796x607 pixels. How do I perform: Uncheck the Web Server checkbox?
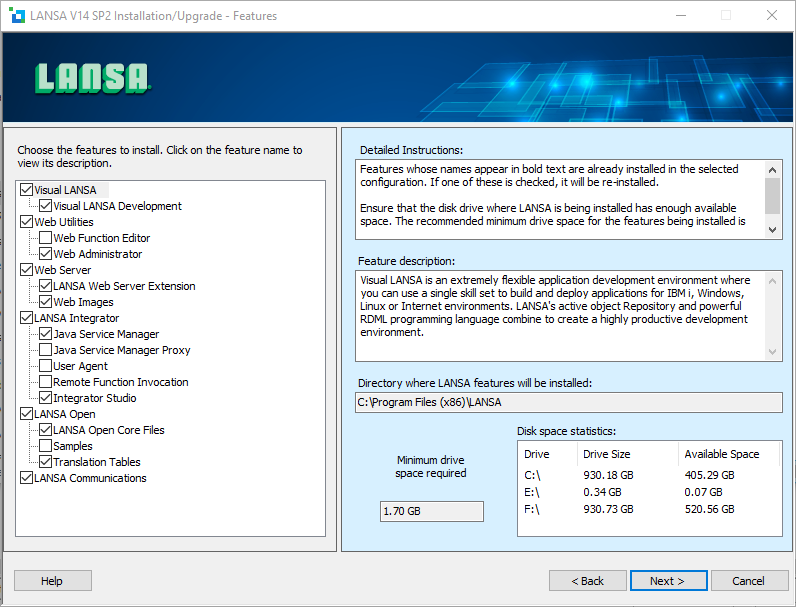[26, 269]
